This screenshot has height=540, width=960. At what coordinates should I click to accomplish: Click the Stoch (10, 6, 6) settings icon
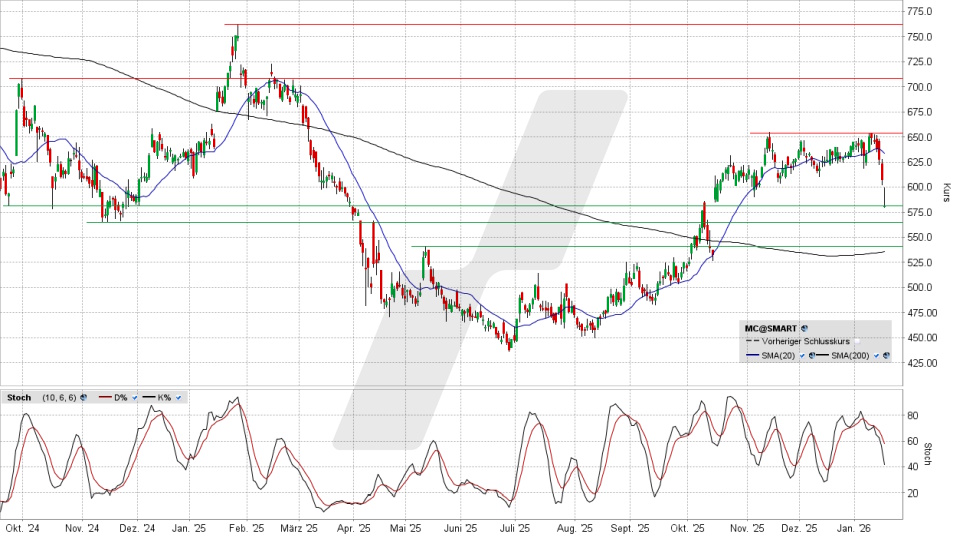click(84, 398)
